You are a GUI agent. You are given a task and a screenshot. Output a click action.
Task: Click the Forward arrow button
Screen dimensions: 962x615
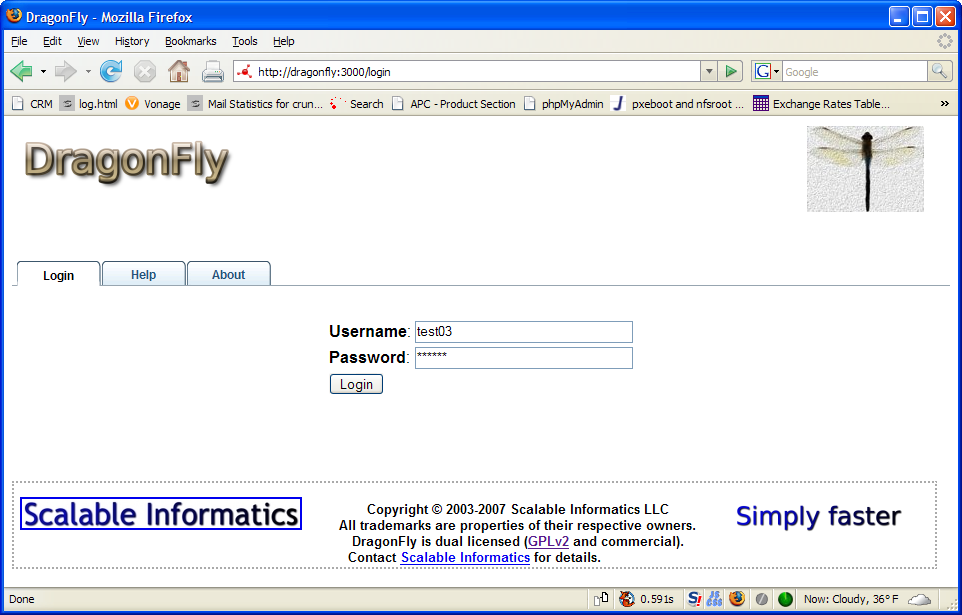[x=66, y=72]
